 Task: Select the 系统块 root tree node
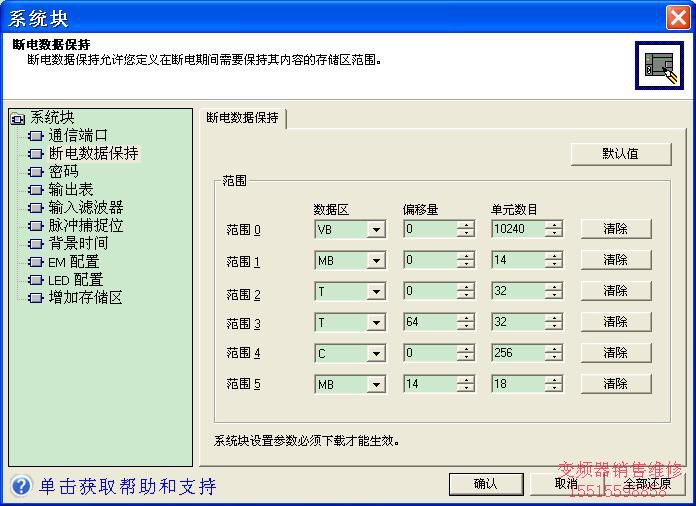point(51,118)
